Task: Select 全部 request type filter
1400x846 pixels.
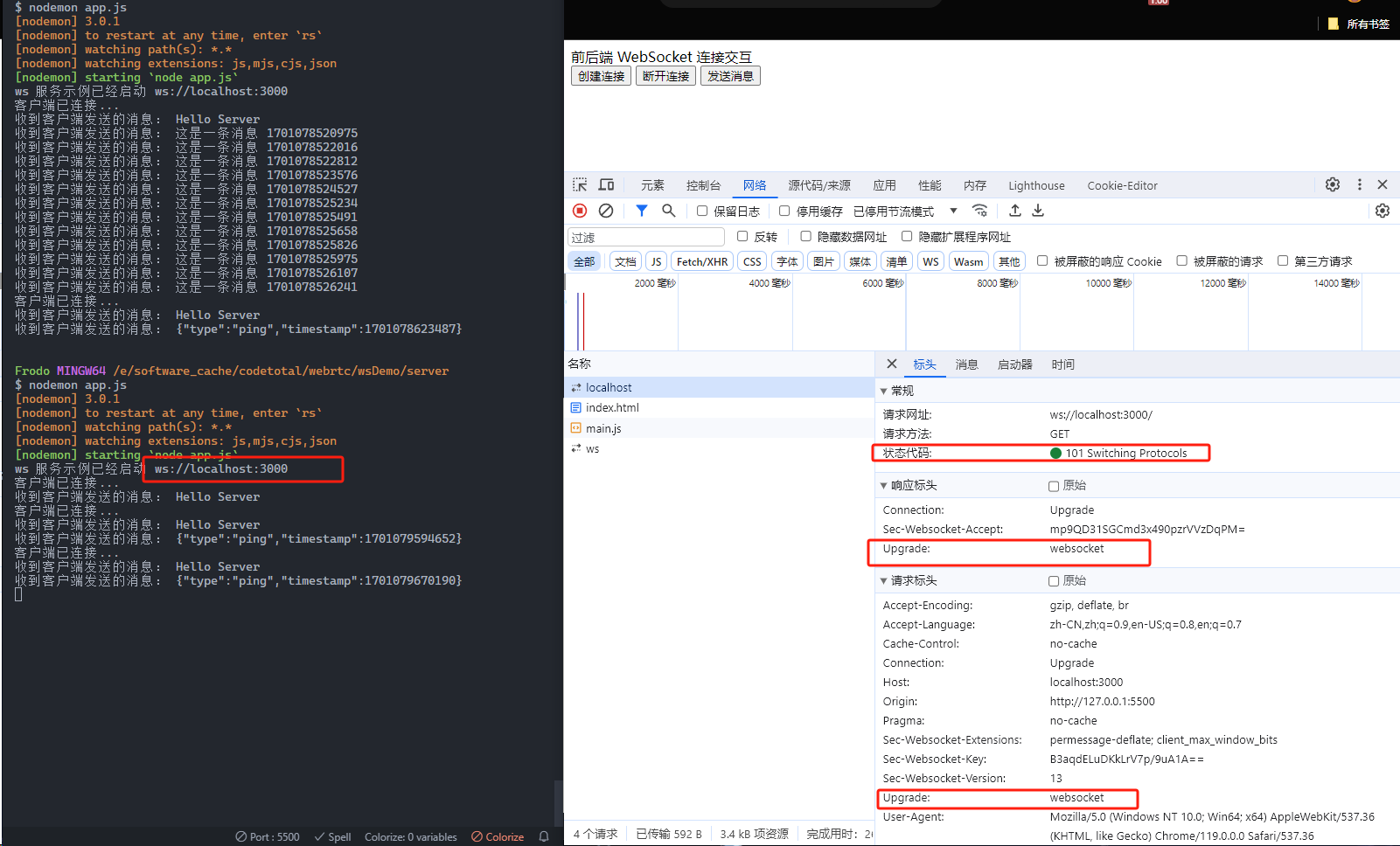Action: click(x=584, y=261)
